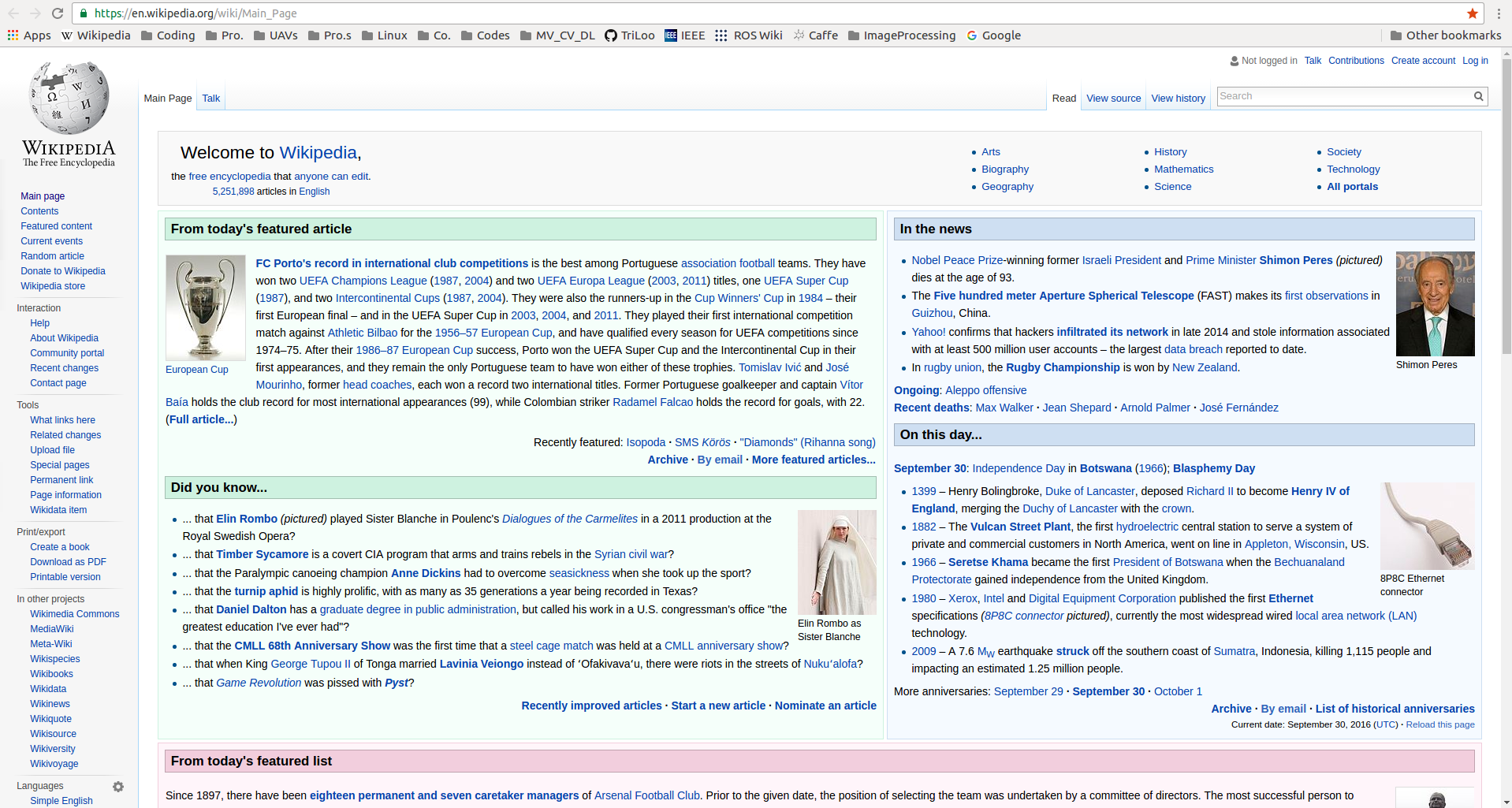Image resolution: width=1512 pixels, height=808 pixels.
Task: Open the Simple English language link
Action: point(61,801)
